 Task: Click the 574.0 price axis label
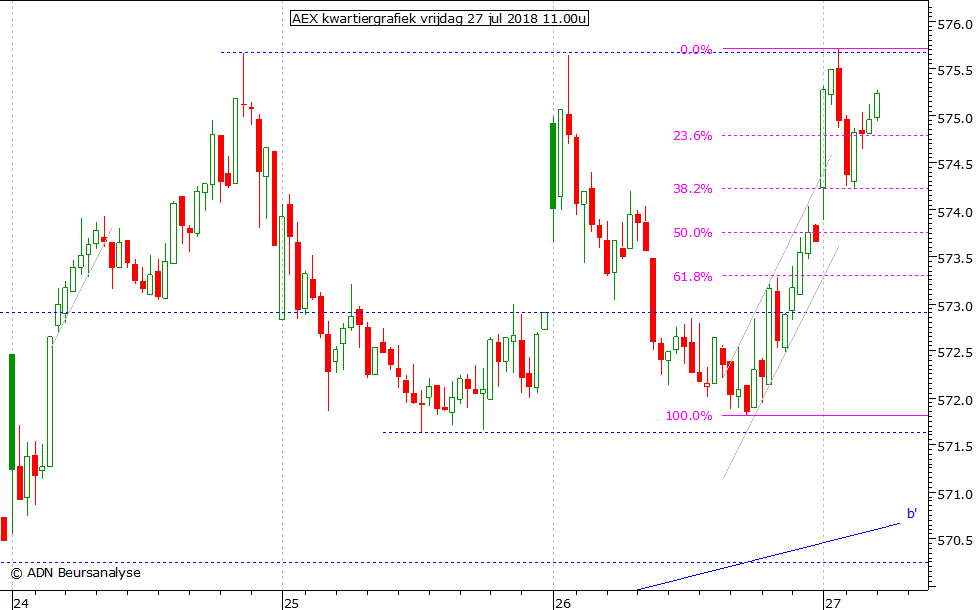click(x=954, y=212)
